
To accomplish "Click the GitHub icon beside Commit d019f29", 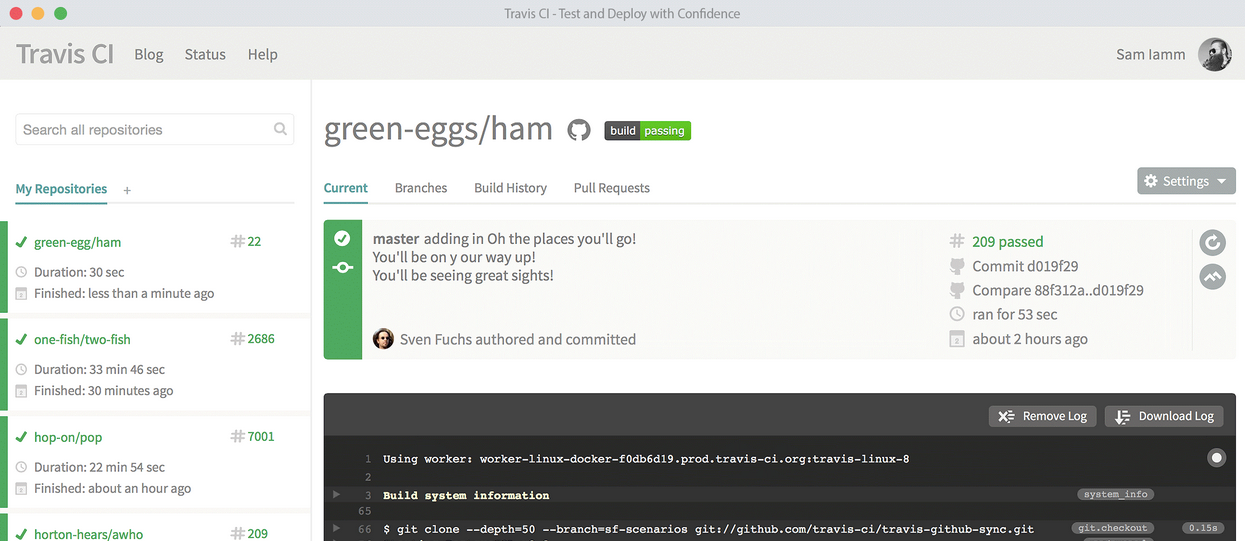I will [x=957, y=266].
